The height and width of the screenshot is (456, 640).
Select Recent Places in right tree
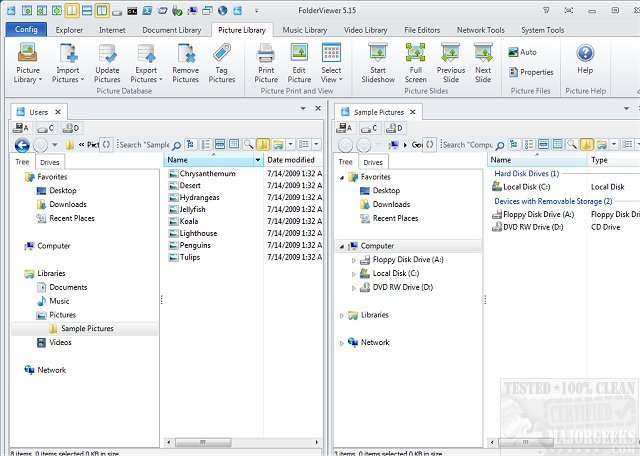pyautogui.click(x=395, y=218)
